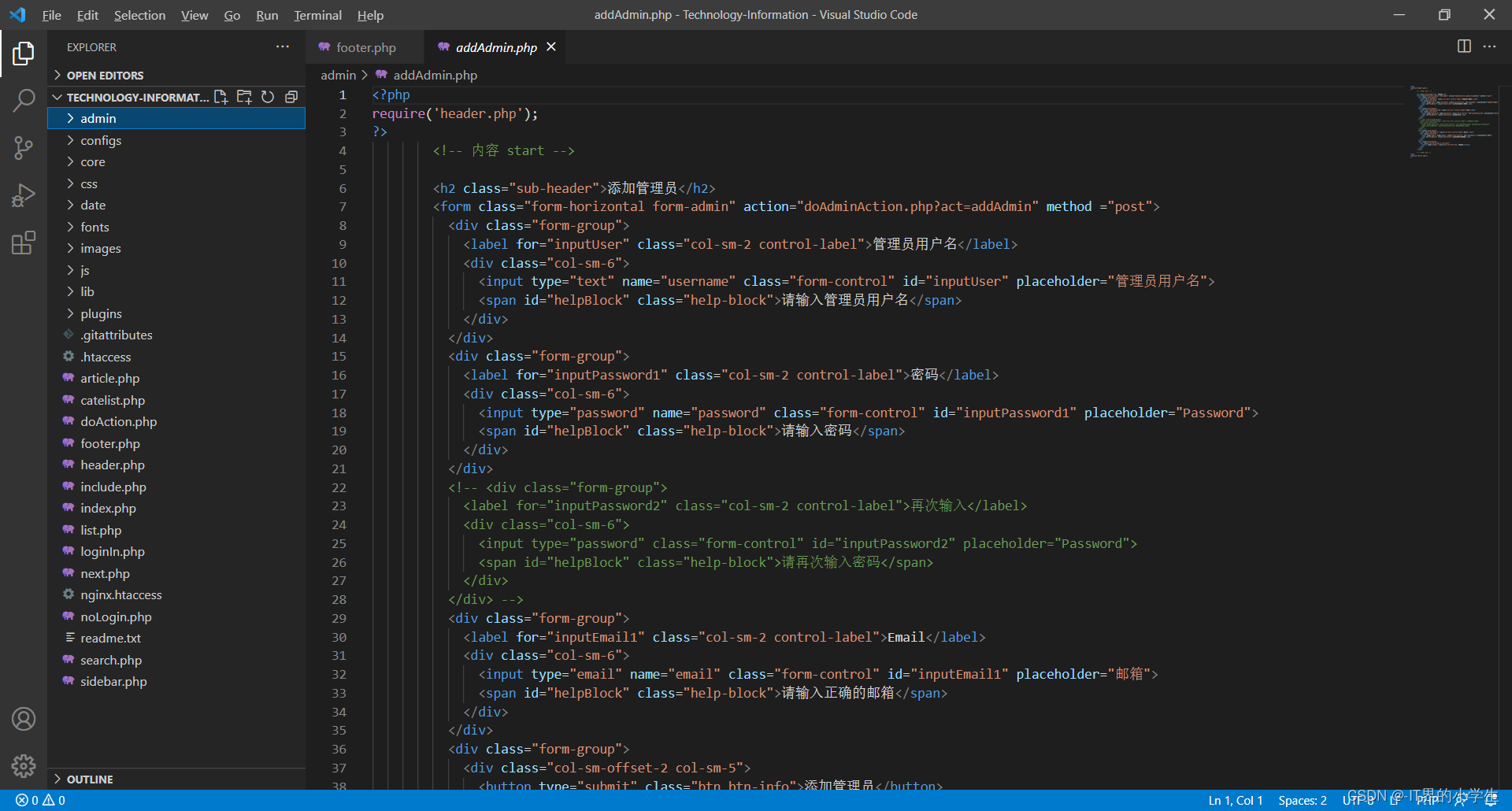1512x811 pixels.
Task: Open the Edit menu
Action: 87,15
